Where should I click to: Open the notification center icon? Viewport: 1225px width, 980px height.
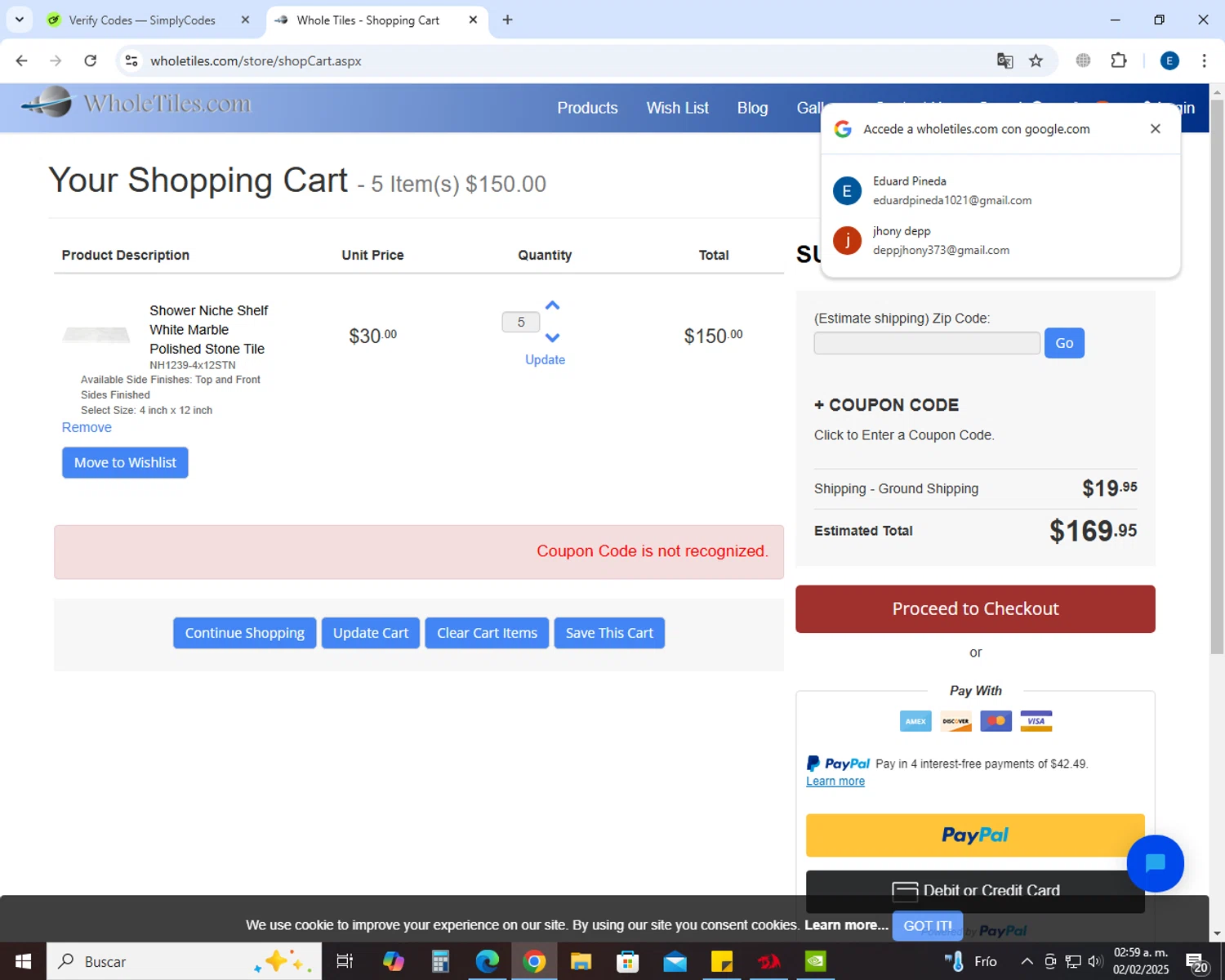[x=1196, y=962]
